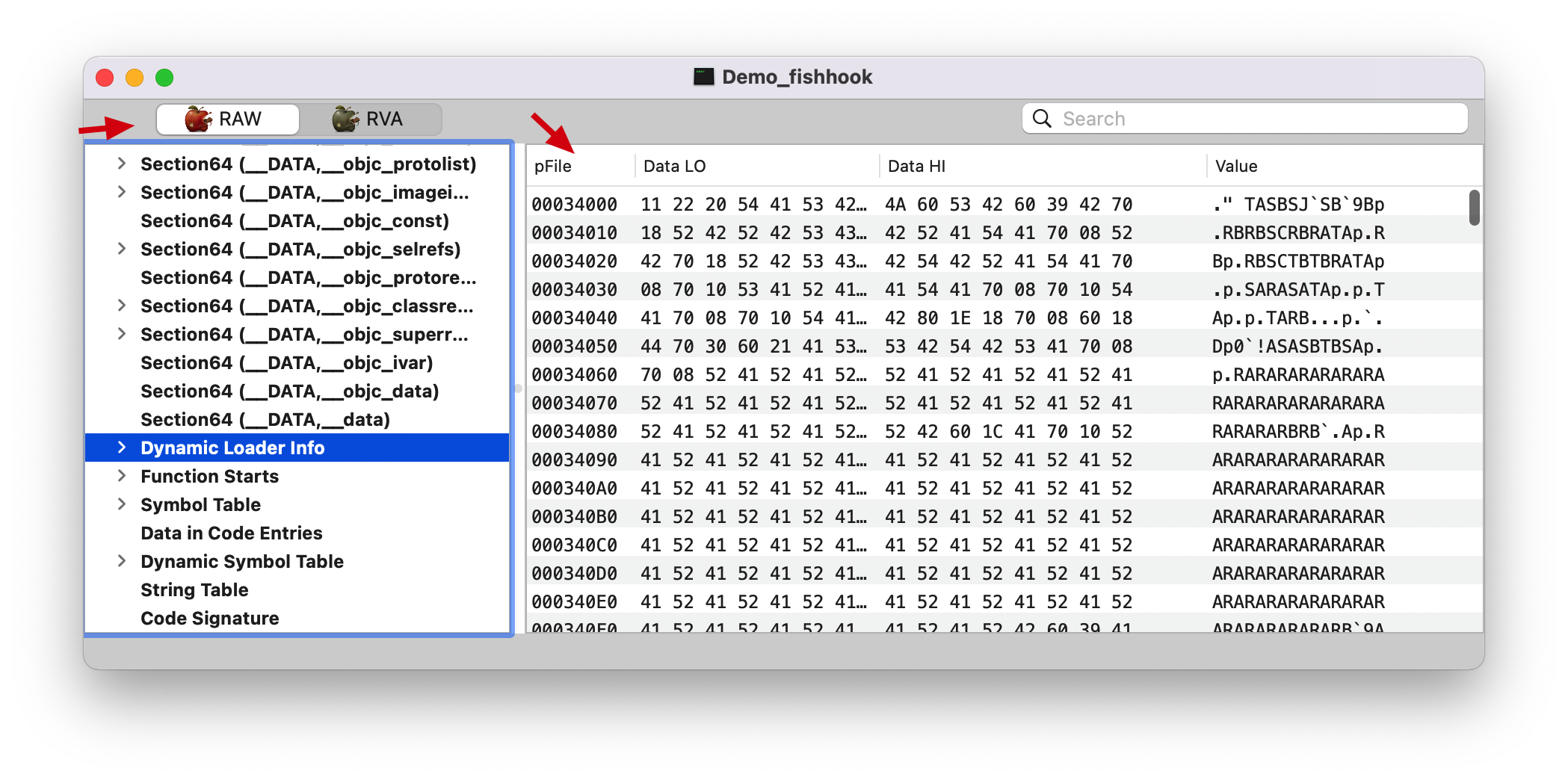Click the split view divider handle
The height and width of the screenshot is (780, 1568).
518,389
